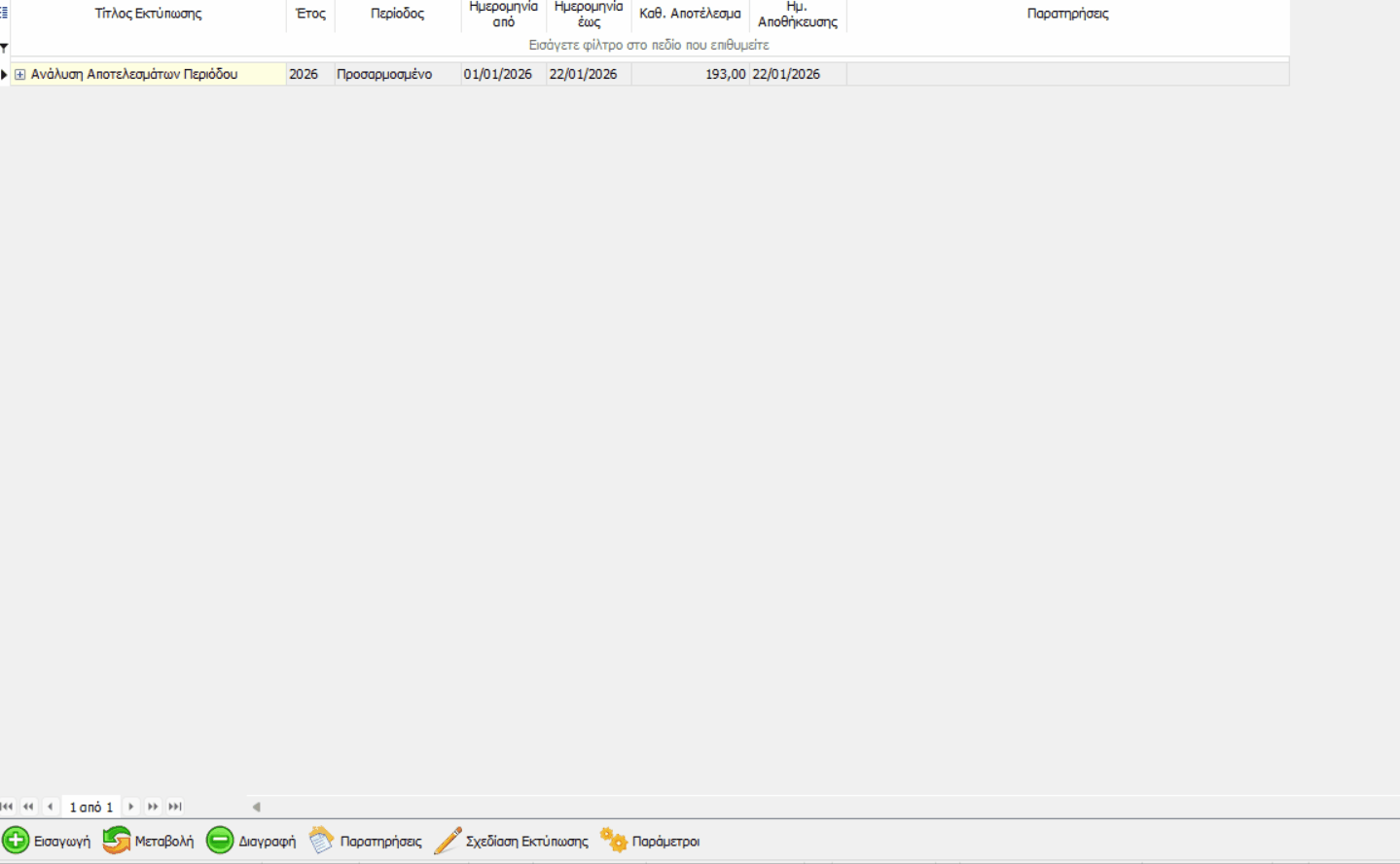The image size is (1400, 864).
Task: Click the horizontal scrollbar left arrow
Action: [256, 807]
